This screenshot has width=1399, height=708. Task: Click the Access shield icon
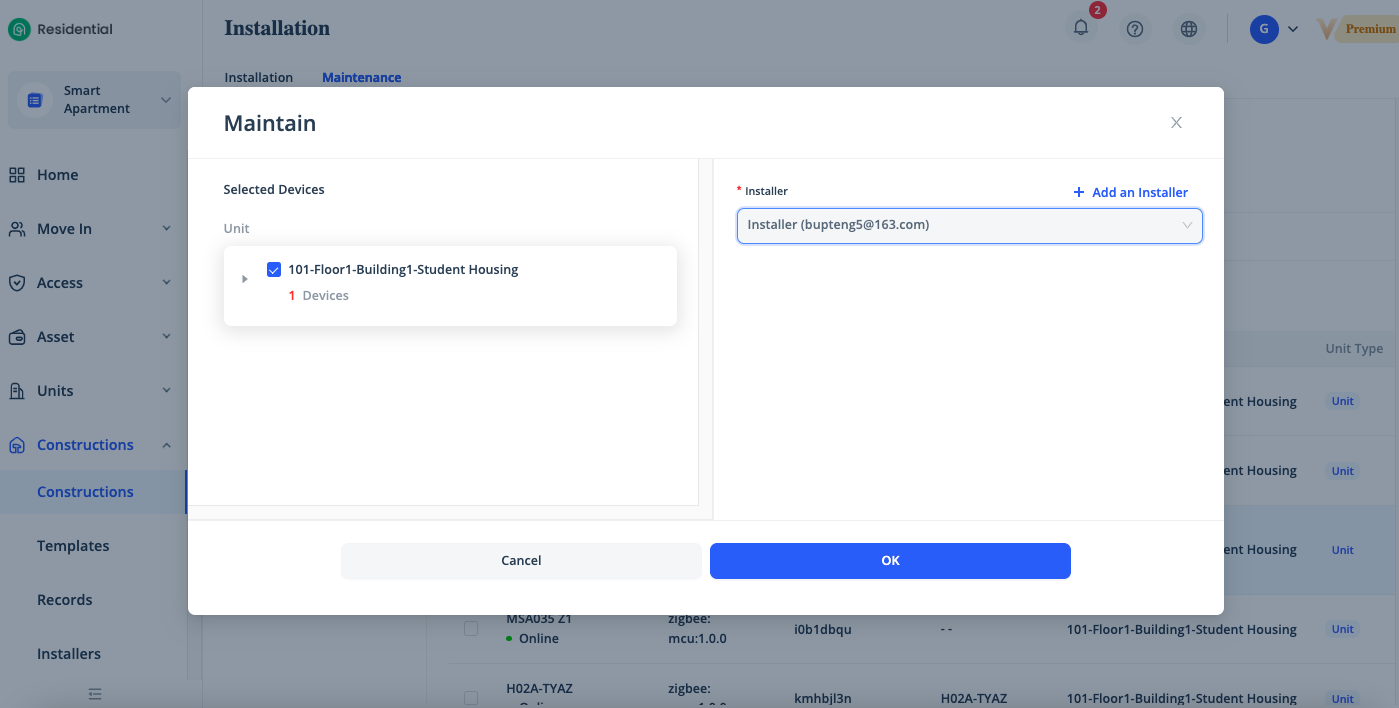click(17, 283)
